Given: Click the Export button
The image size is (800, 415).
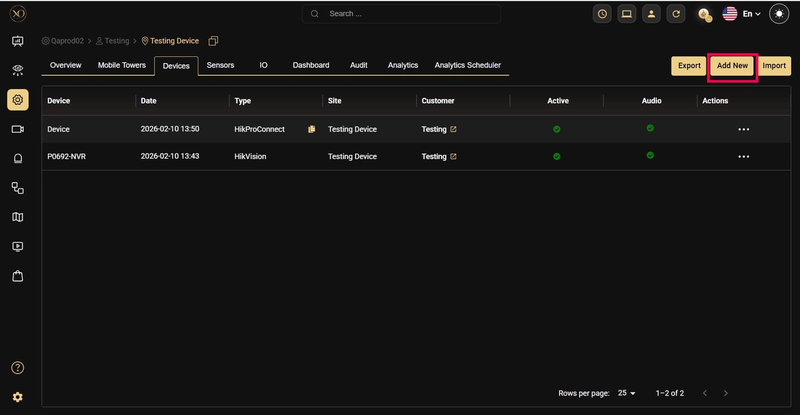Looking at the screenshot, I should tap(689, 66).
